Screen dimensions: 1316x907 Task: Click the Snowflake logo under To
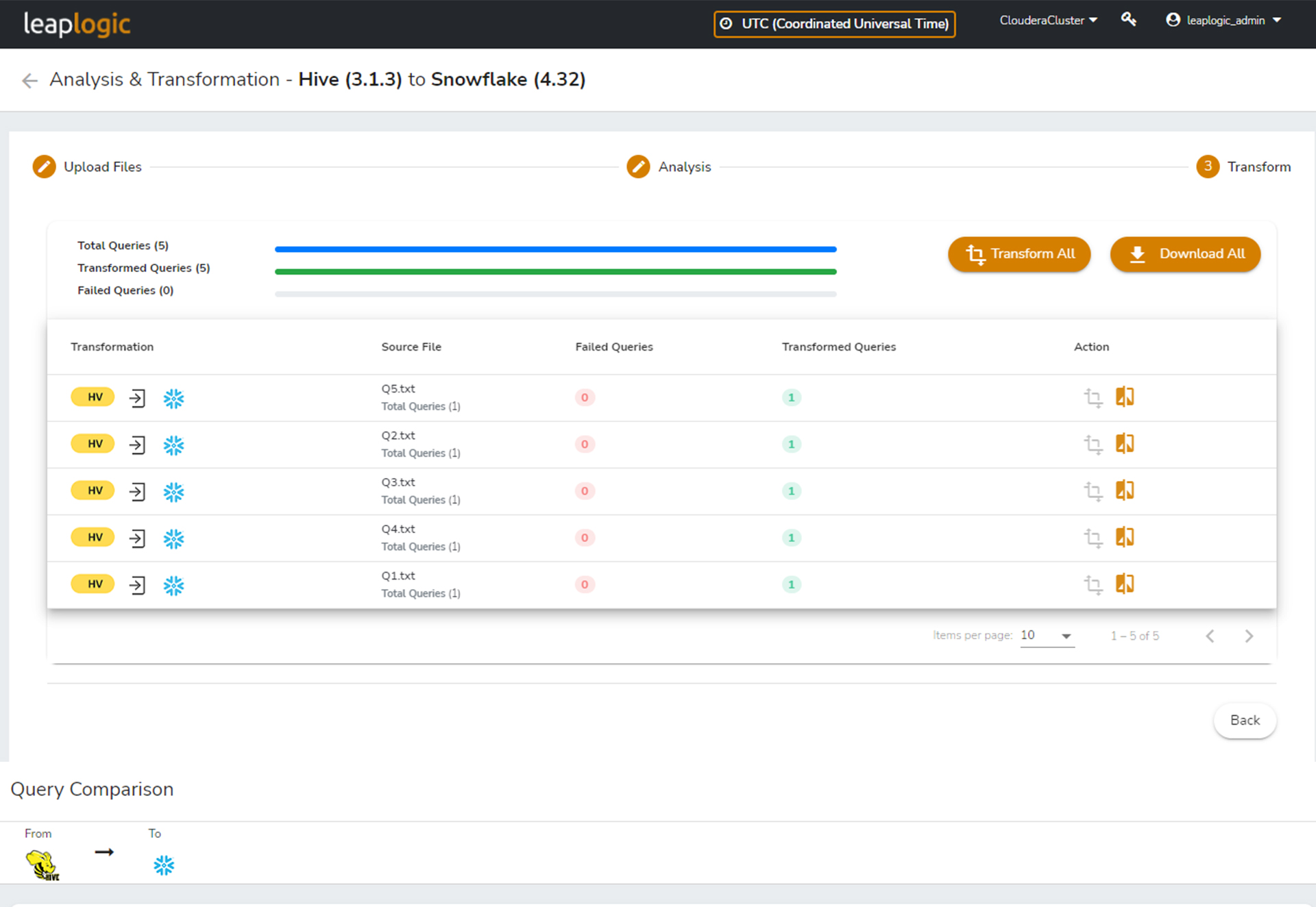(x=164, y=865)
